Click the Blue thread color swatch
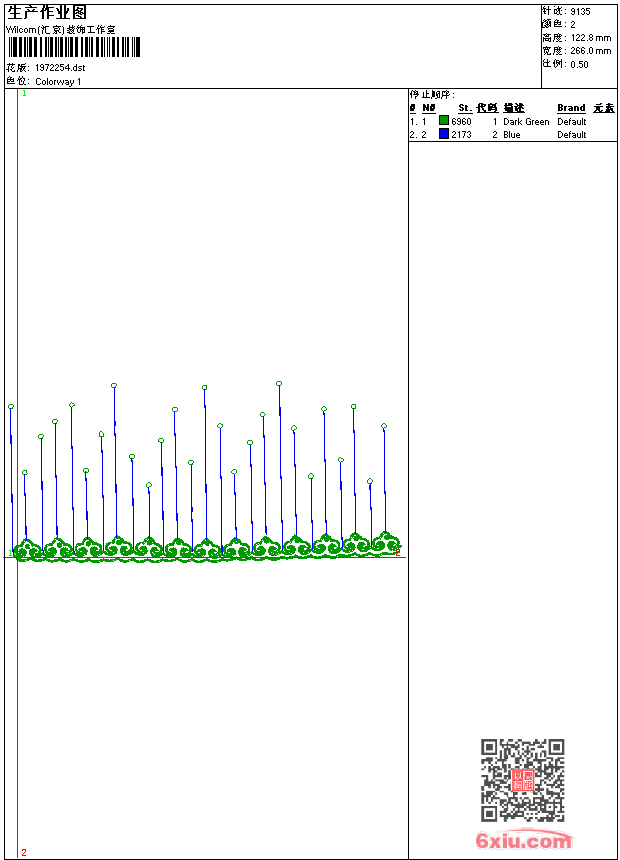 (444, 133)
